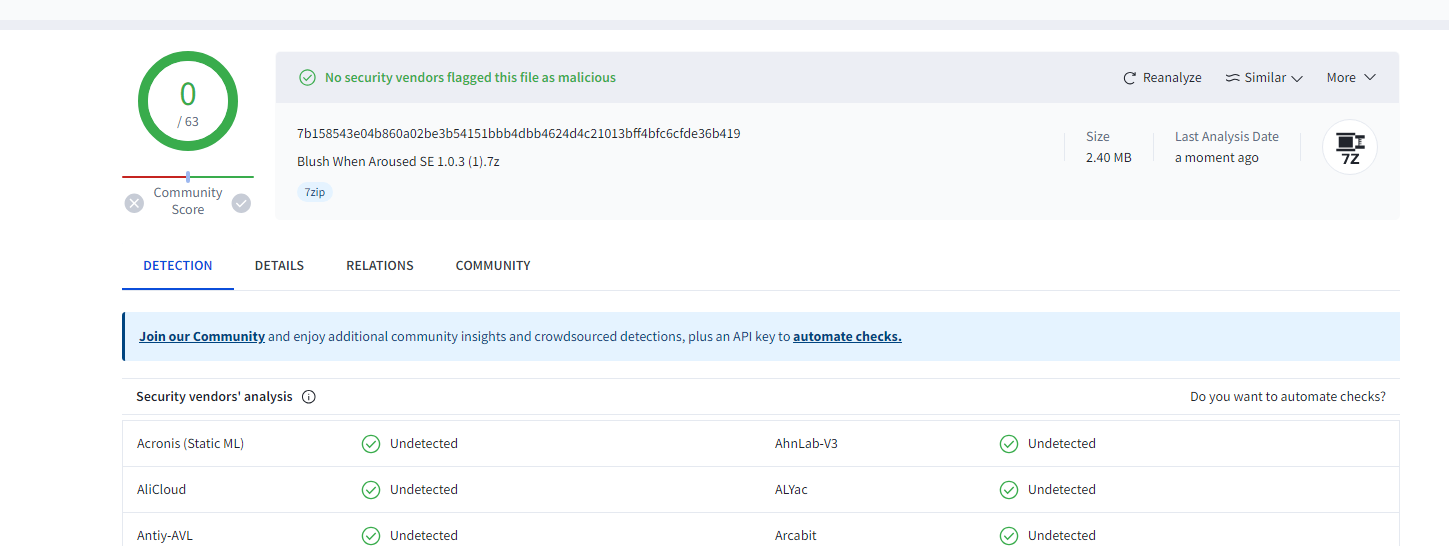Click the Security vendors' analysis heading
The height and width of the screenshot is (546, 1449).
pyautogui.click(x=214, y=397)
